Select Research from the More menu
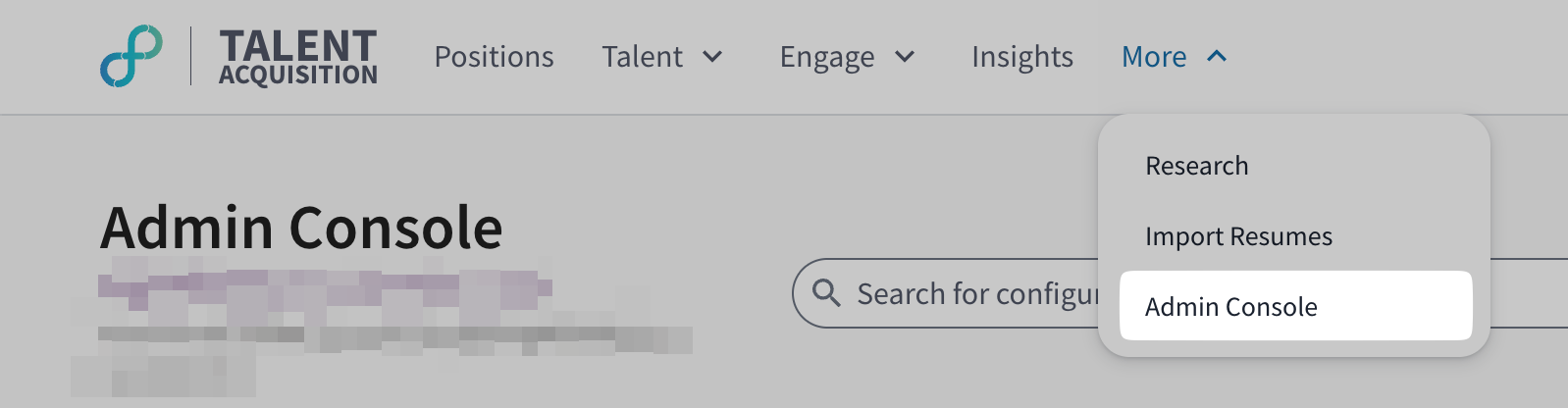The width and height of the screenshot is (1568, 408). 1196,166
